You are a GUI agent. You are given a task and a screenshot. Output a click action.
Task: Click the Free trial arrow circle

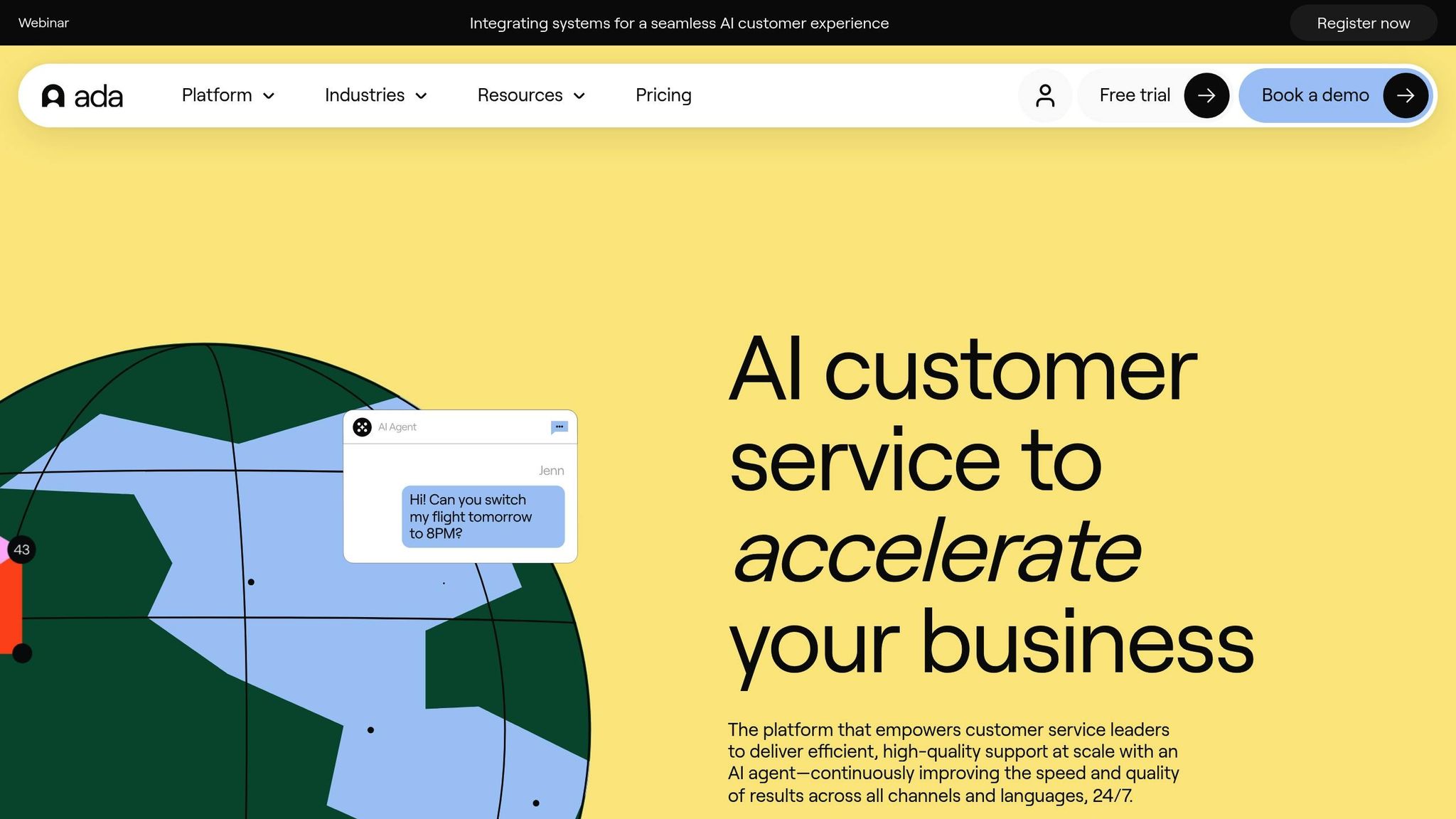pyautogui.click(x=1206, y=95)
